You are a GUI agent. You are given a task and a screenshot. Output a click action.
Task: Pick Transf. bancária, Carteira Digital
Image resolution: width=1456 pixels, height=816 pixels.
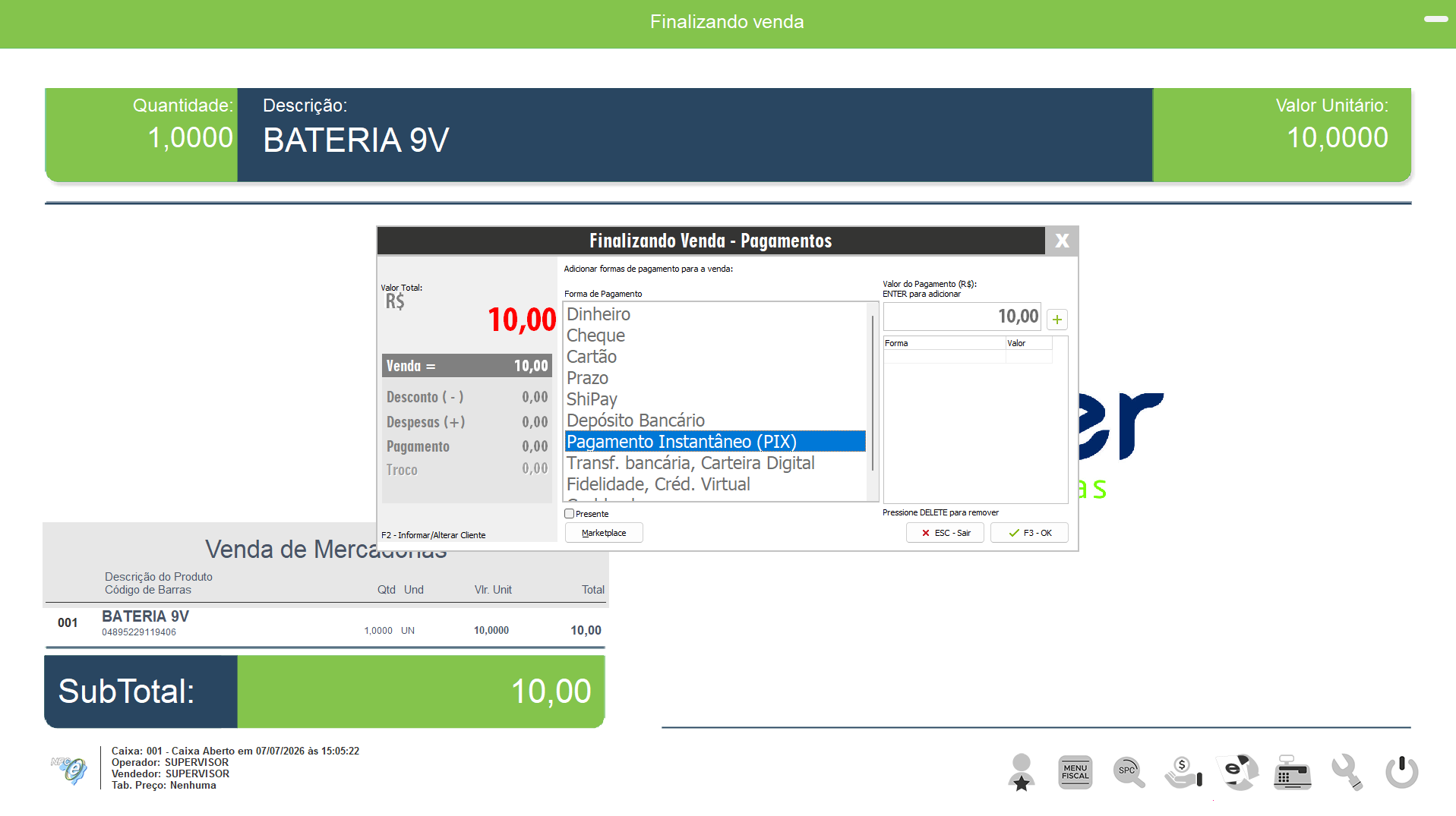point(715,463)
